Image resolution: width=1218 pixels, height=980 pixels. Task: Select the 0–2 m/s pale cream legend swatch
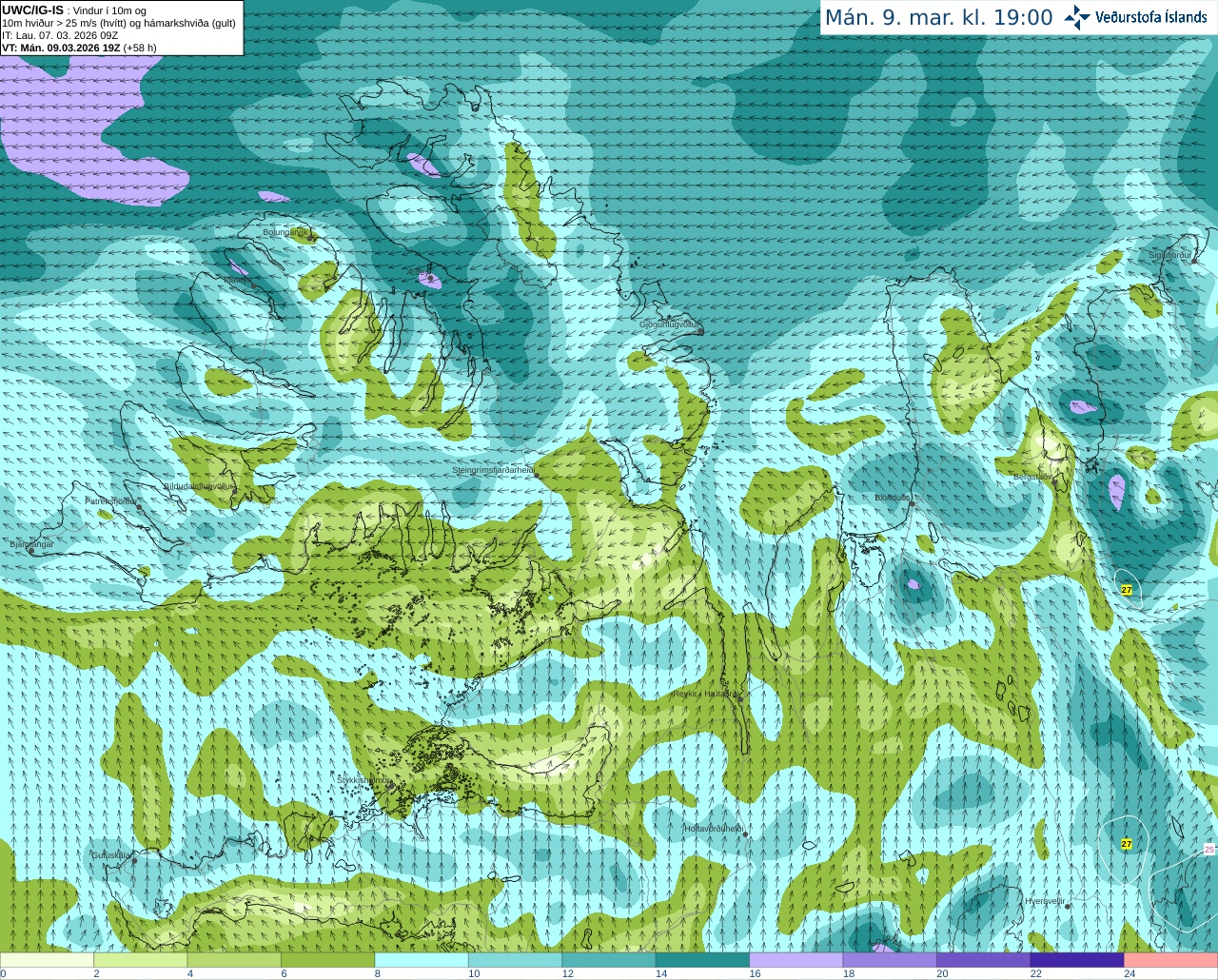point(48,960)
